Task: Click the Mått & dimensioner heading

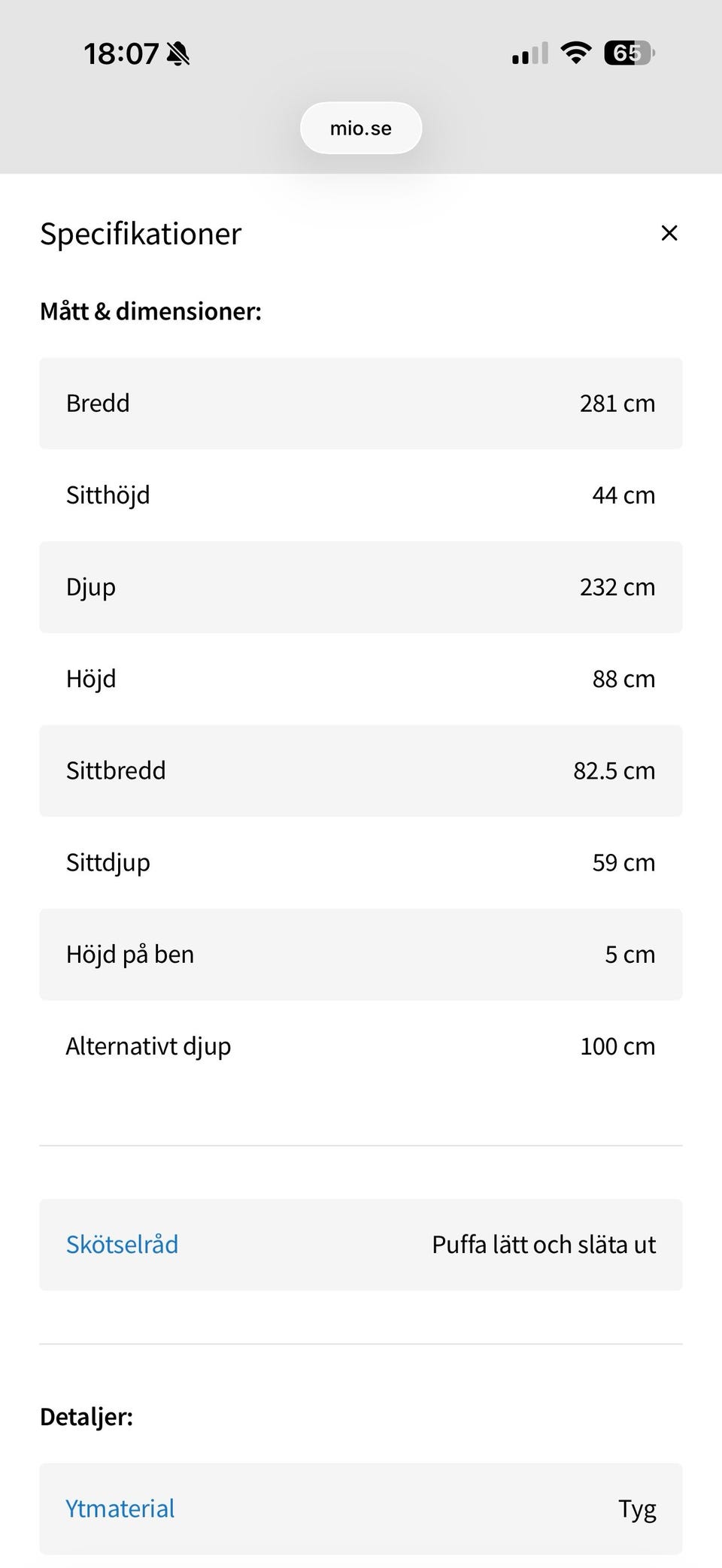Action: [x=150, y=311]
